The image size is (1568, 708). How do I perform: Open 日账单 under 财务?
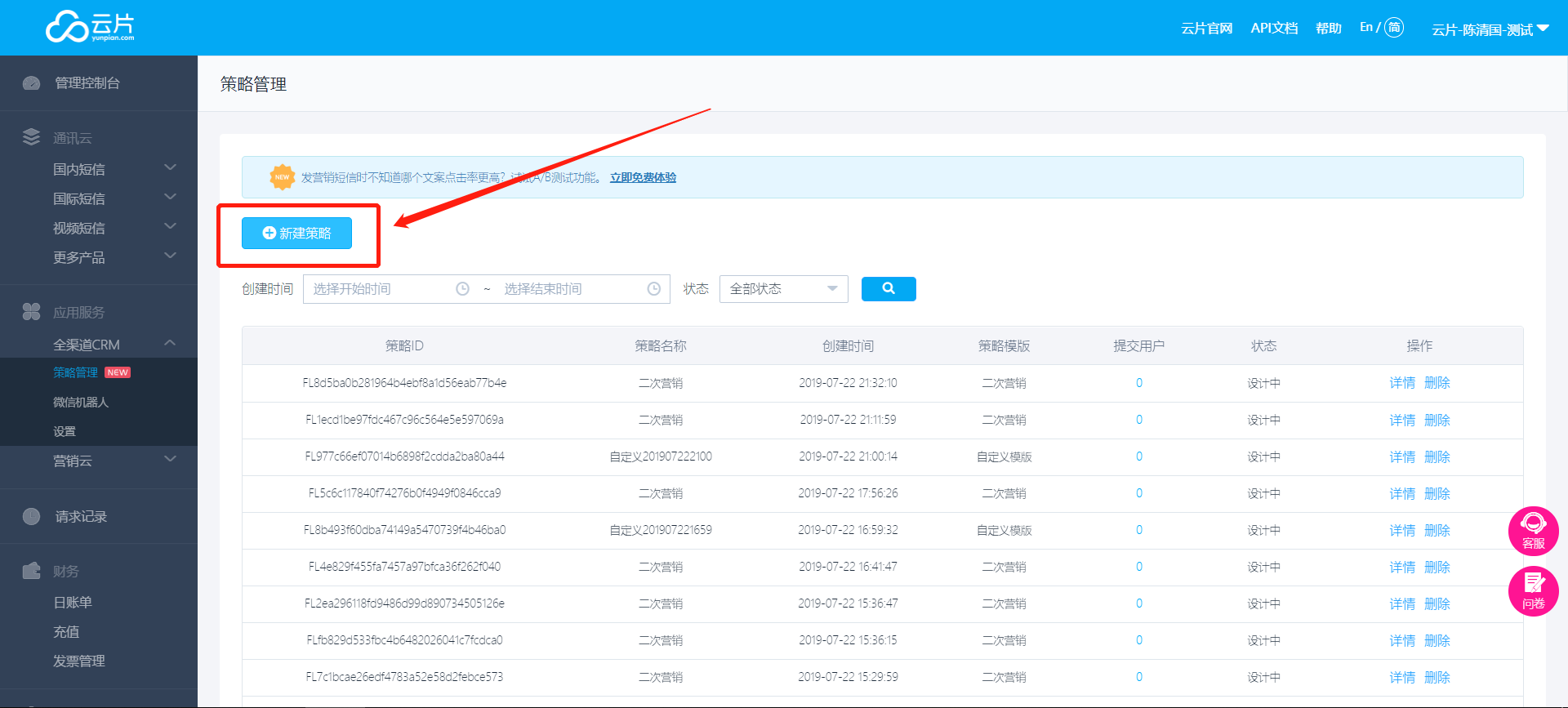73,602
